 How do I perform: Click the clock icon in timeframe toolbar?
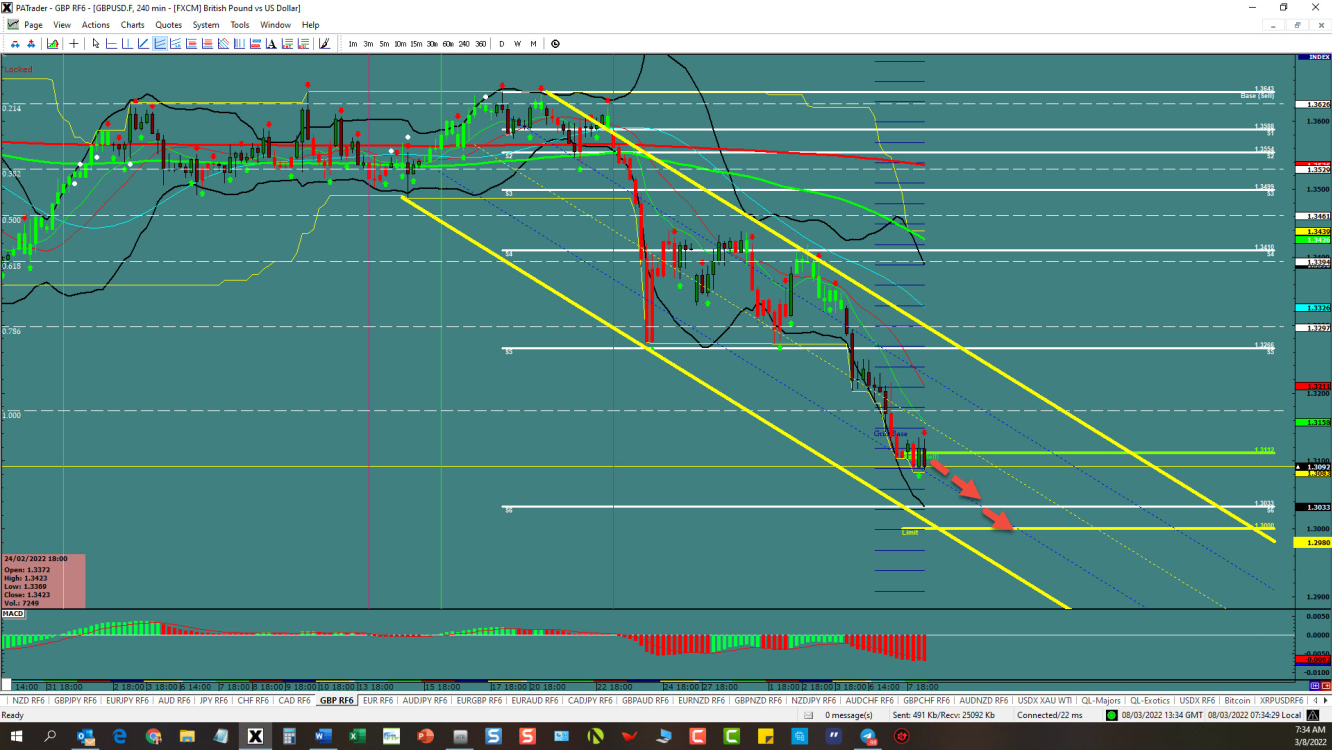(x=555, y=43)
